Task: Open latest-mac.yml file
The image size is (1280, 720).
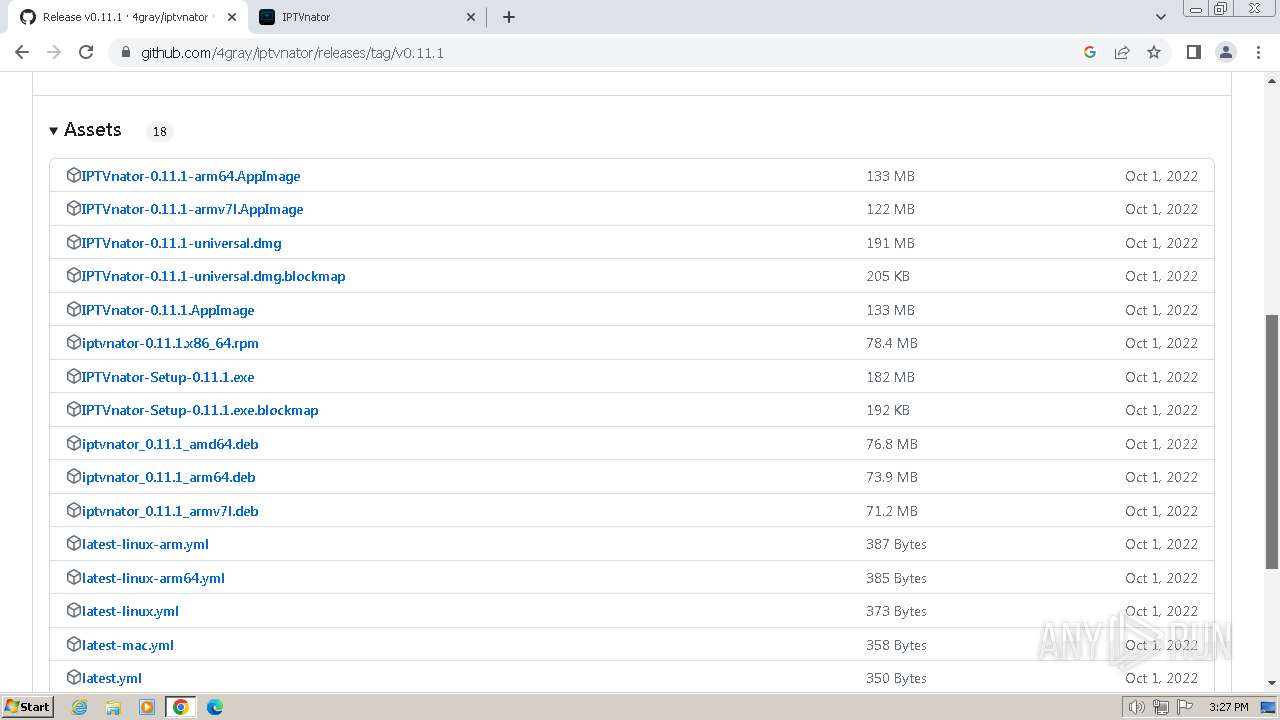Action: [128, 645]
